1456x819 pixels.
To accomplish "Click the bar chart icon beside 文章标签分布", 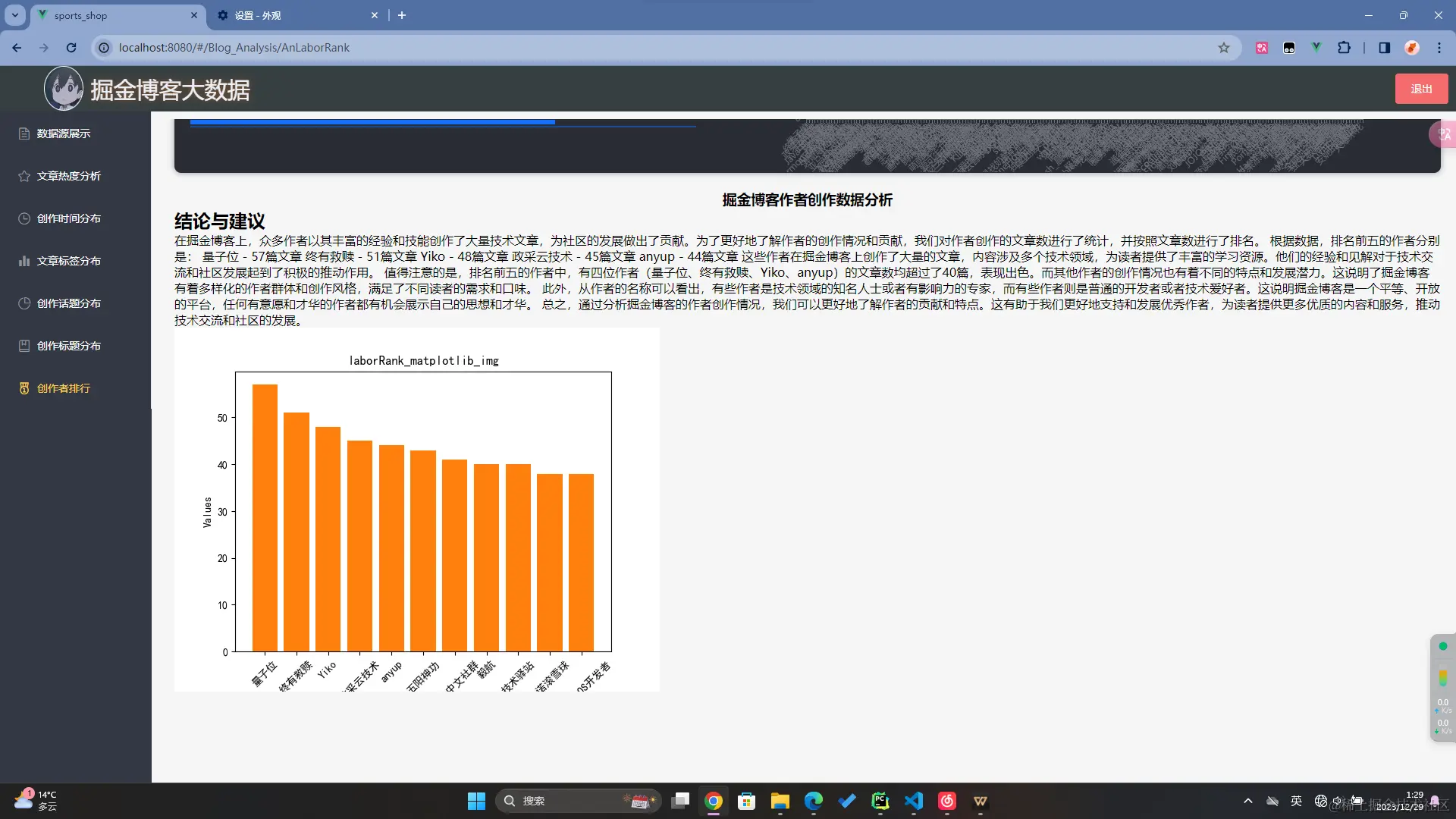I will click(x=24, y=261).
